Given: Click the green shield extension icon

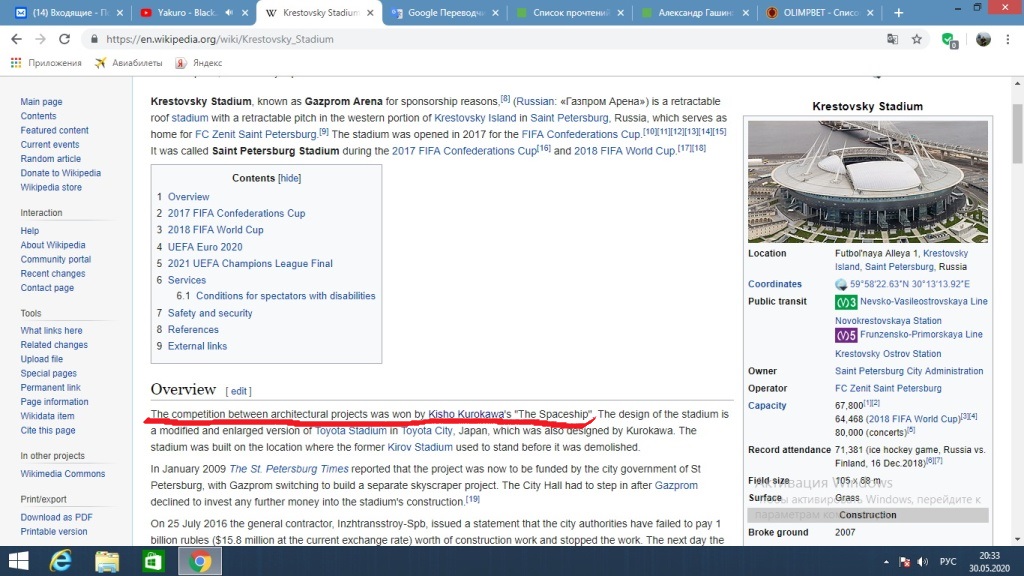Looking at the screenshot, I should [950, 40].
